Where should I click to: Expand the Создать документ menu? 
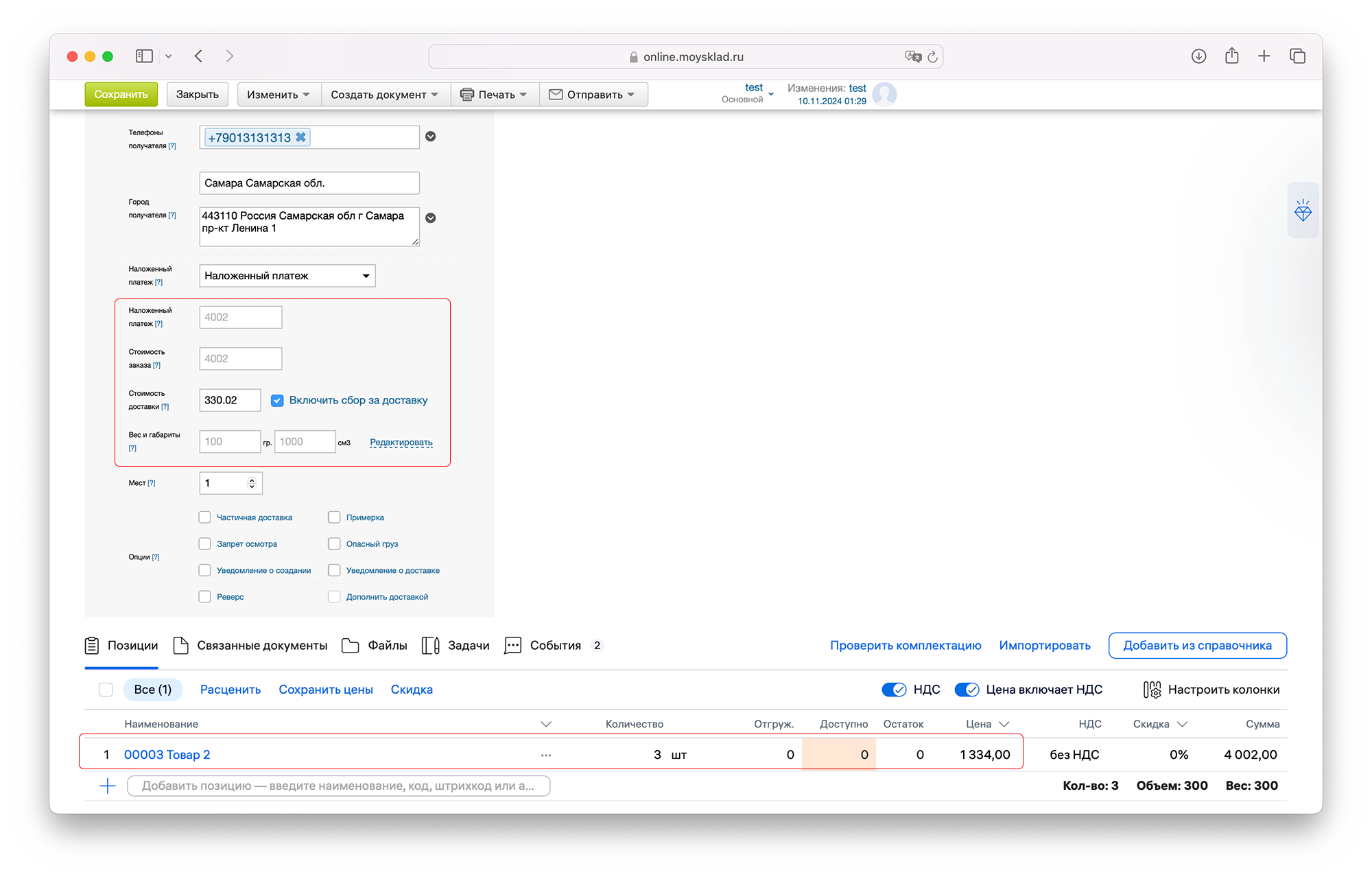(384, 95)
